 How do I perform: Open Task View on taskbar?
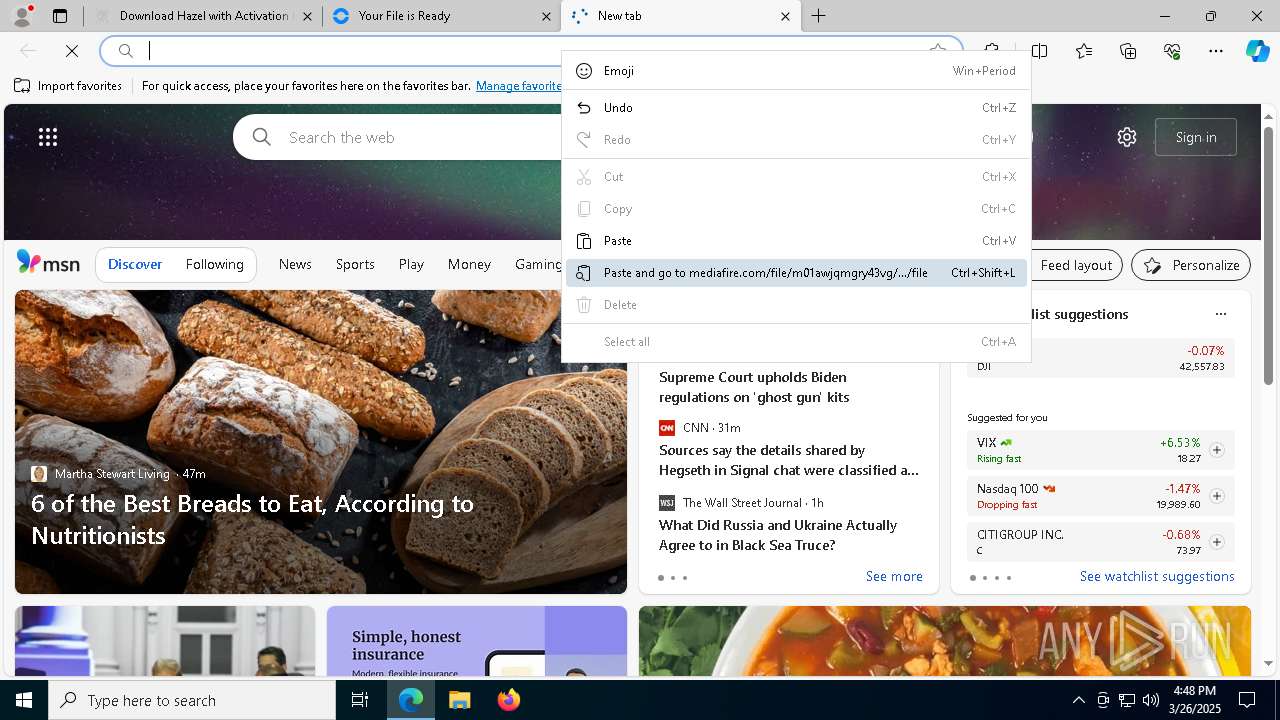(360, 700)
